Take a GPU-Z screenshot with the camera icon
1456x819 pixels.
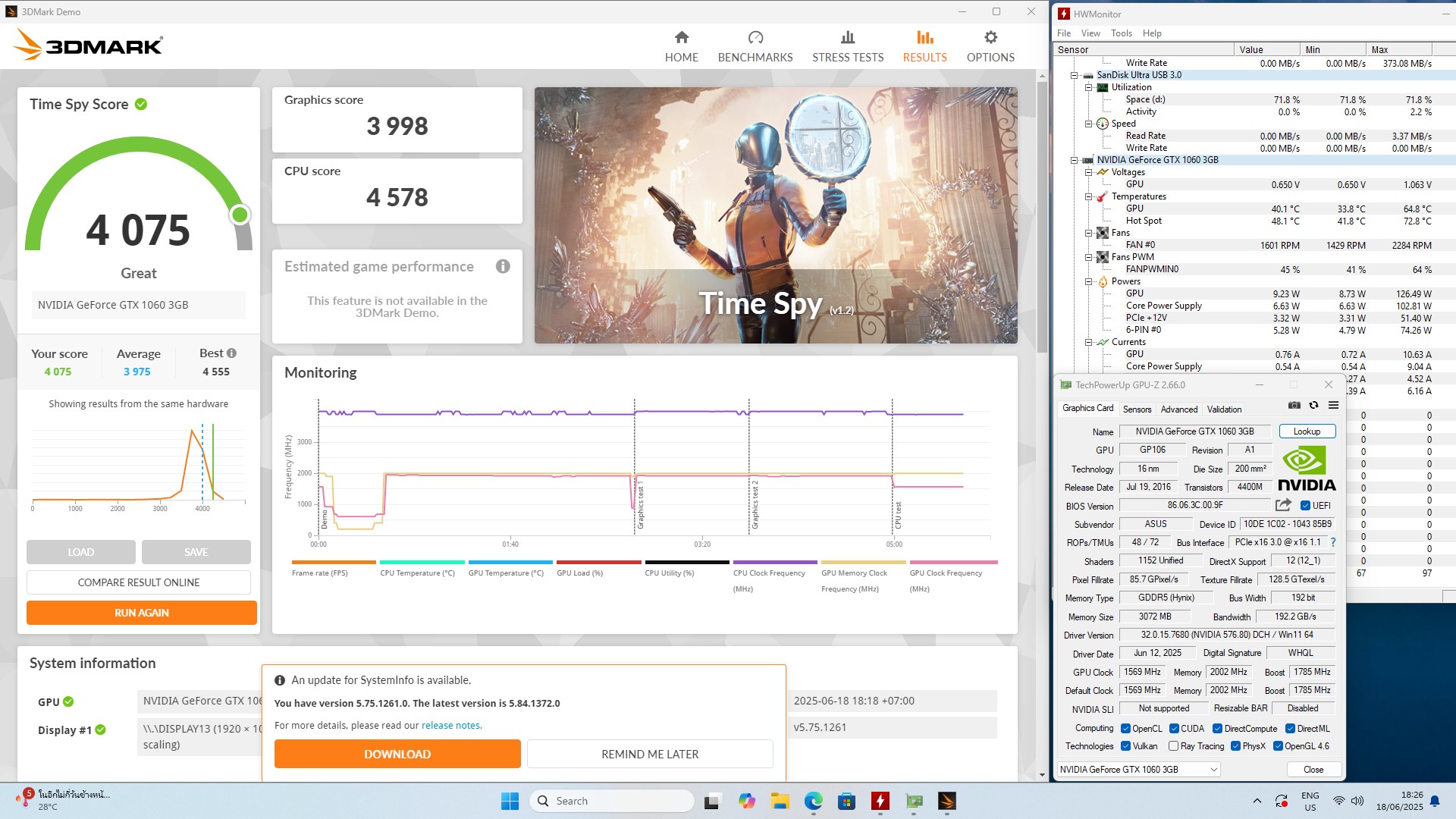1294,405
